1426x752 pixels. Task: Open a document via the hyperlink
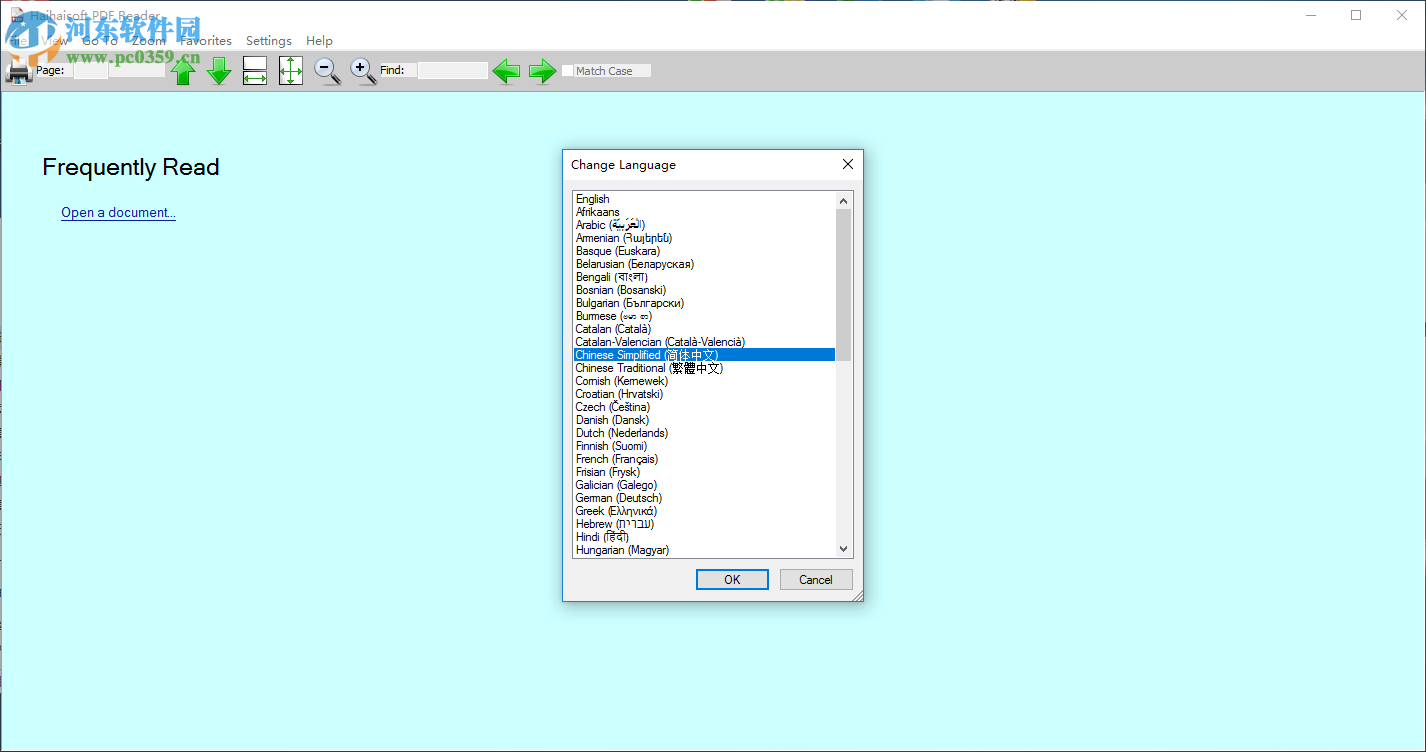118,212
